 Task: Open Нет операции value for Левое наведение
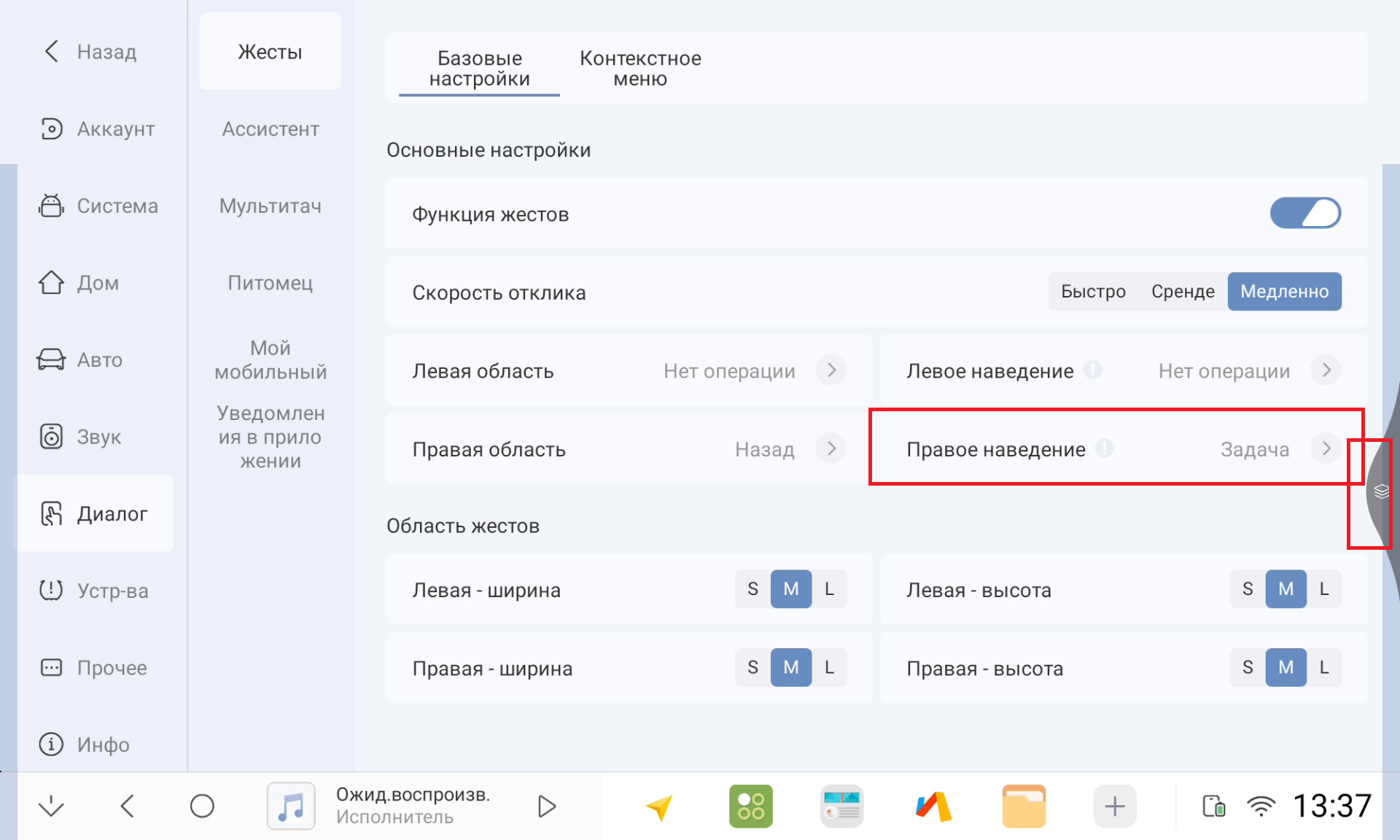[1224, 371]
